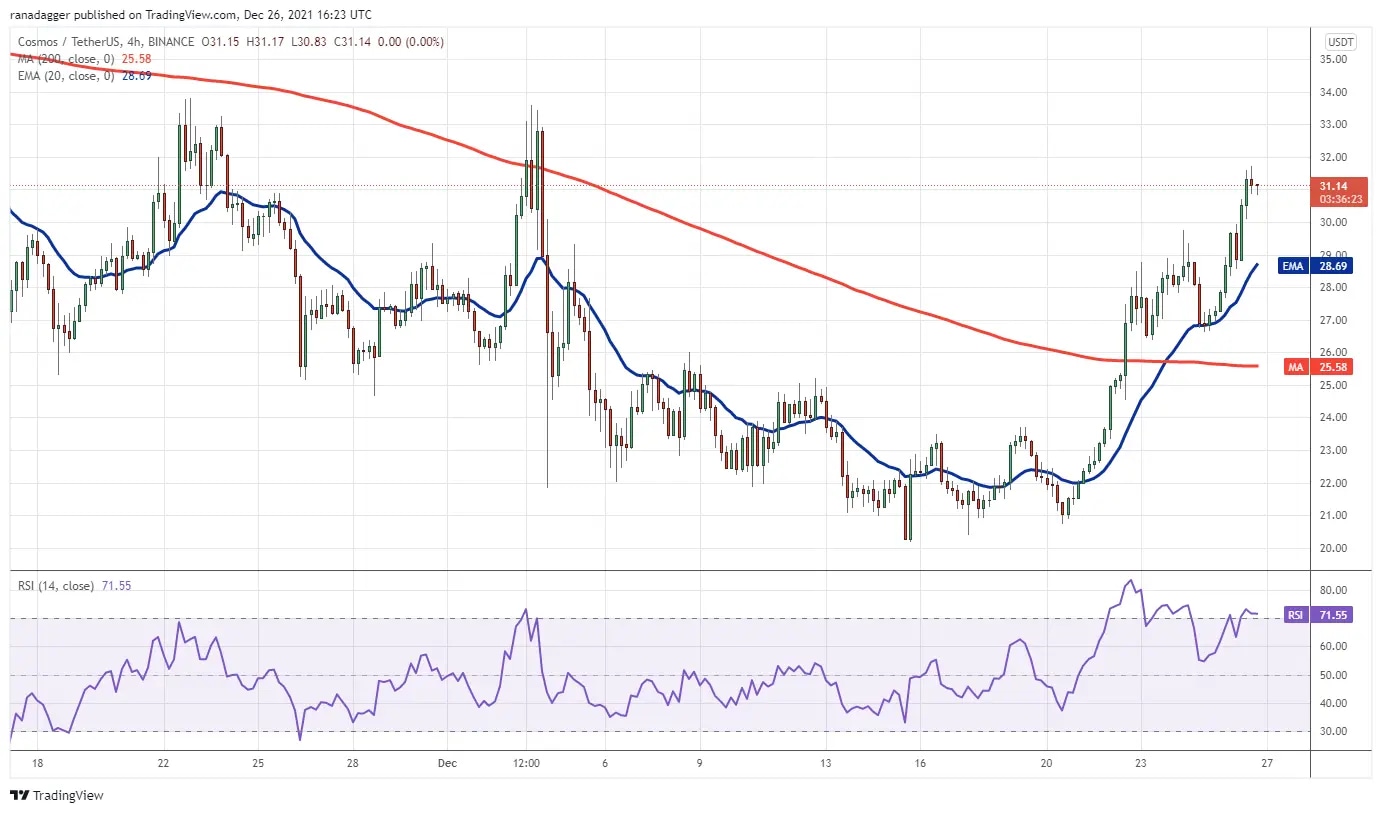Click date label 18 on time axis
The height and width of the screenshot is (813, 1382).
pos(37,762)
